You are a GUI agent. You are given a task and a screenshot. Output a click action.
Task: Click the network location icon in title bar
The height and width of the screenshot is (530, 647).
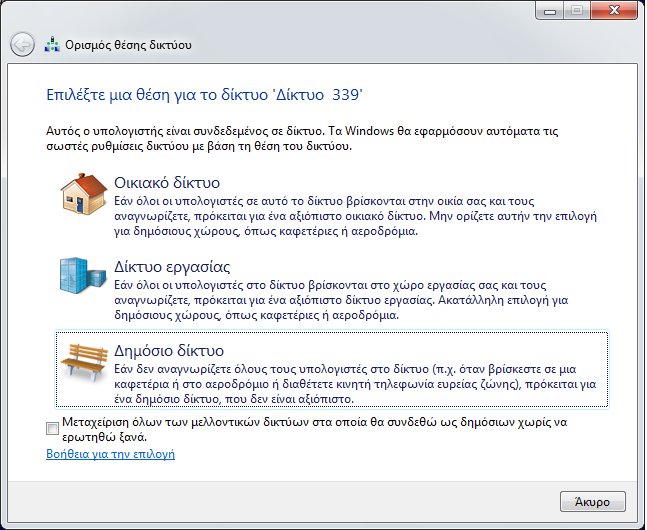point(52,45)
